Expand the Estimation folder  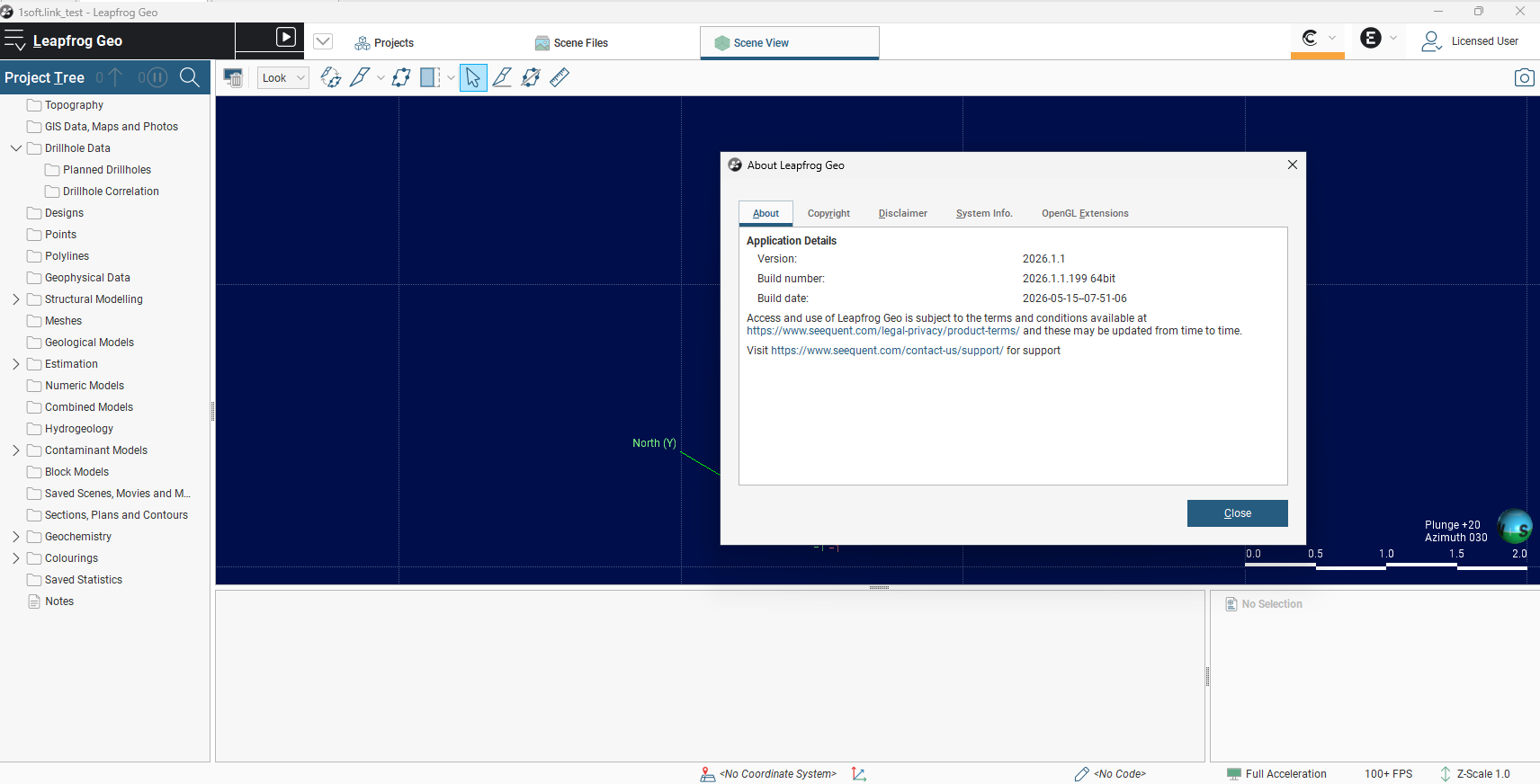16,364
